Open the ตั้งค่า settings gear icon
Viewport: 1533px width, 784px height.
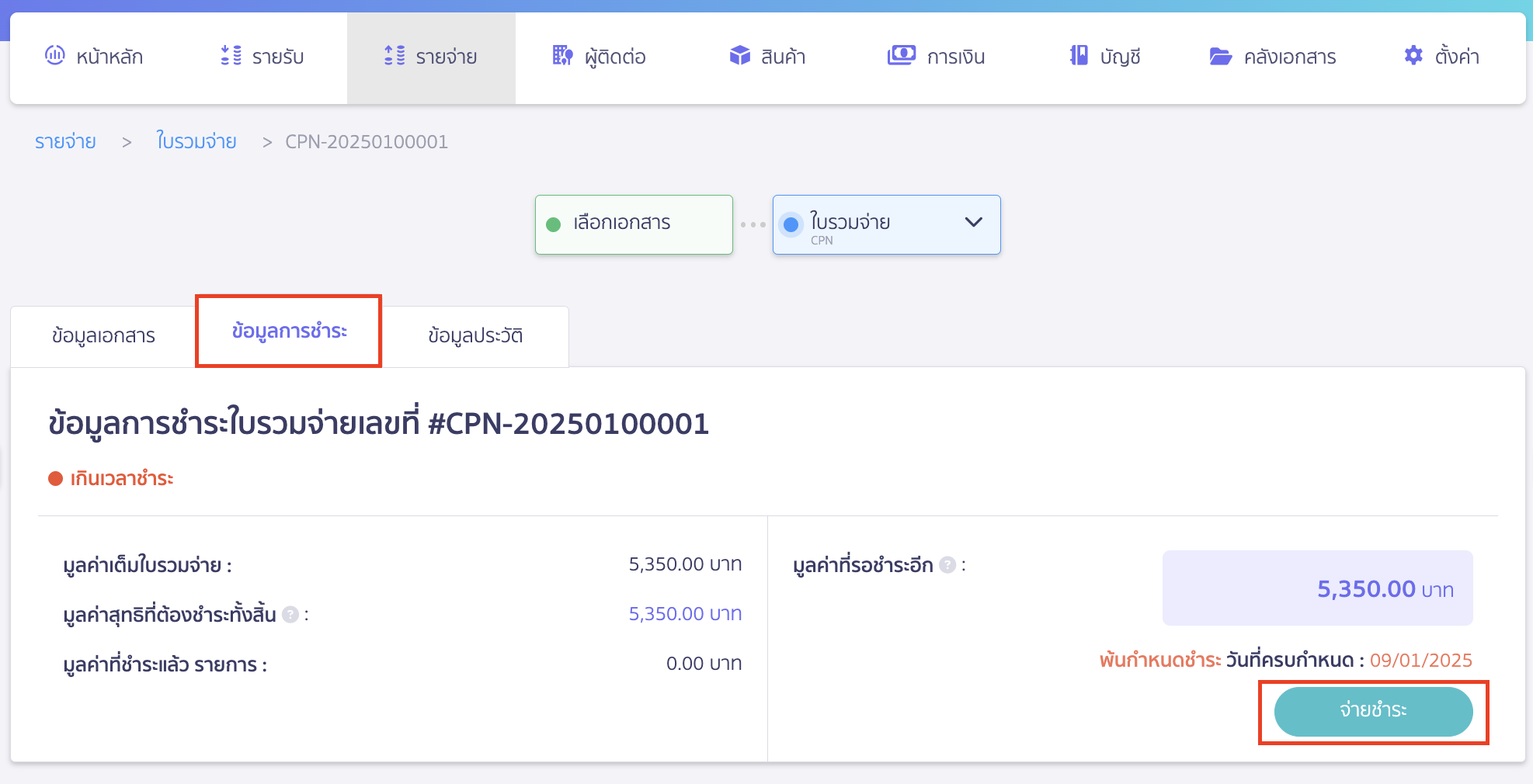(1413, 55)
